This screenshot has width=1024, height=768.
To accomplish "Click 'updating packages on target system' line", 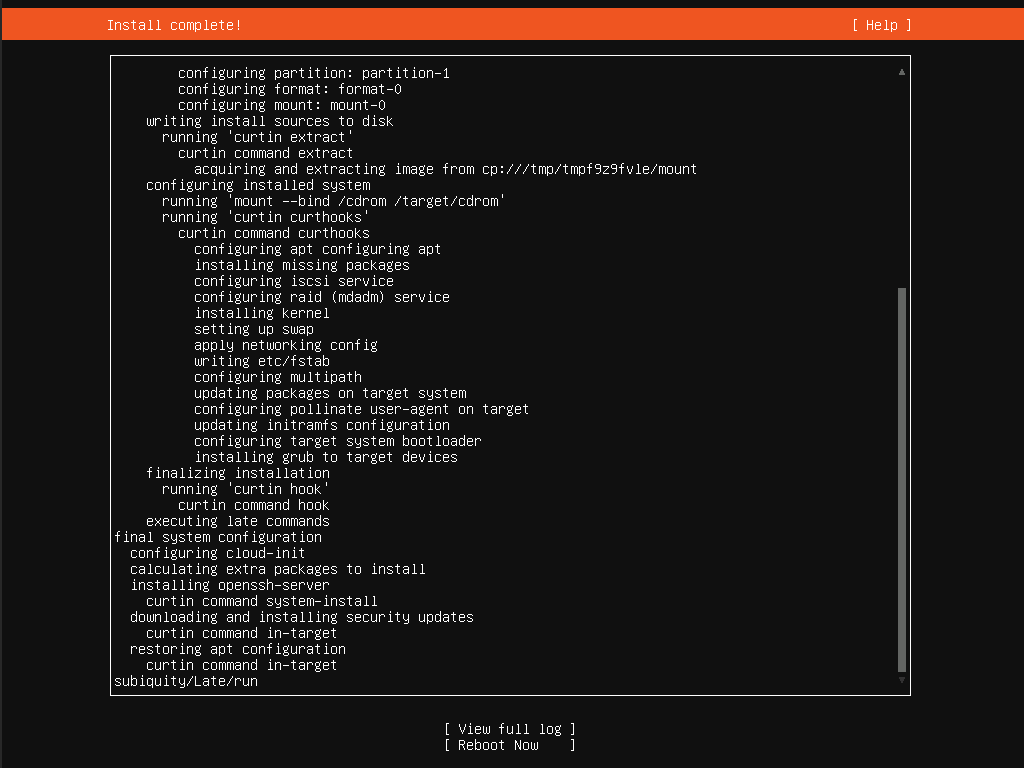I will tap(330, 393).
